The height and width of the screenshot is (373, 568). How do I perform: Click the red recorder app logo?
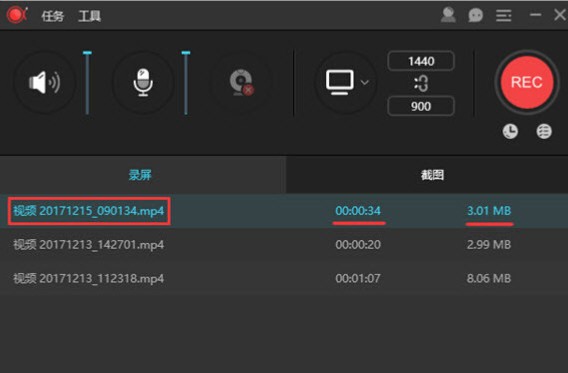17,15
